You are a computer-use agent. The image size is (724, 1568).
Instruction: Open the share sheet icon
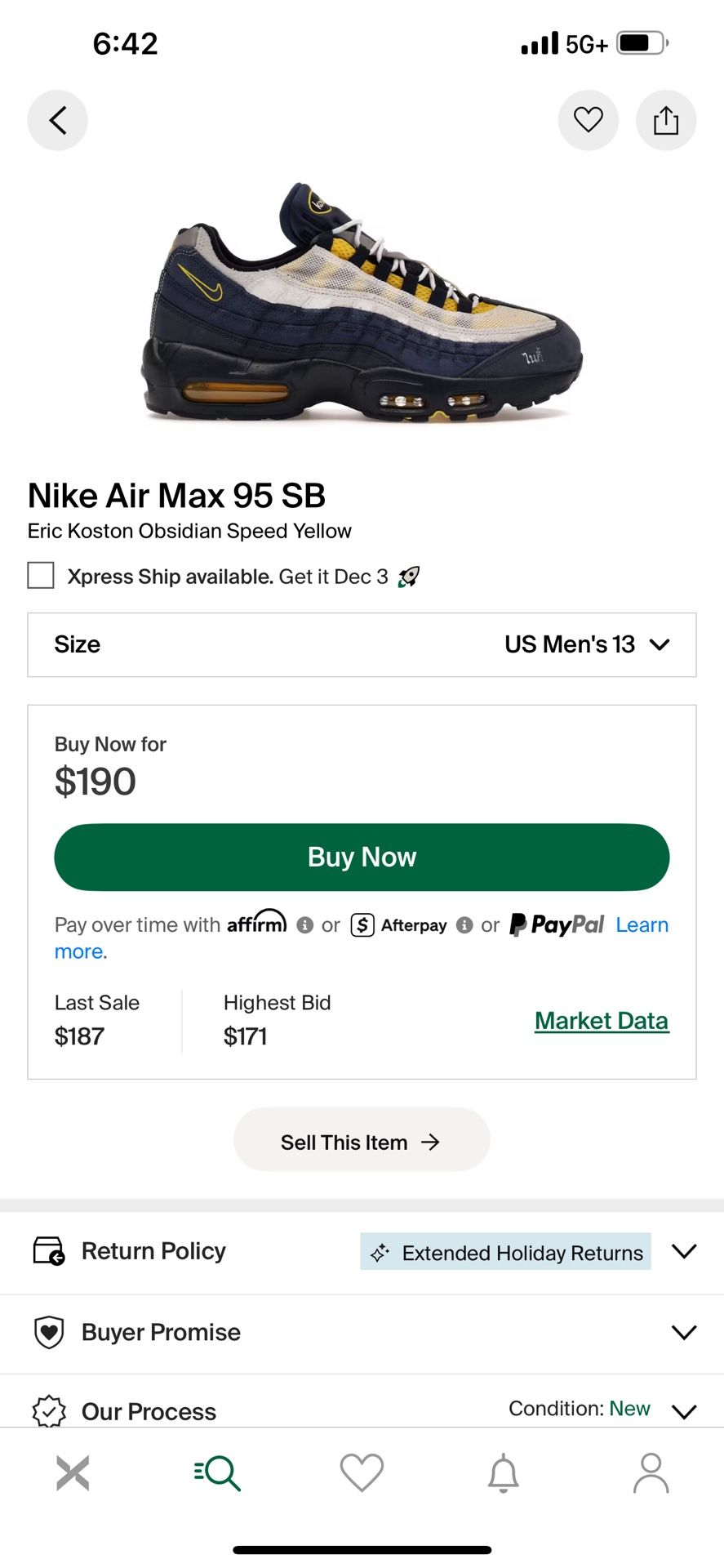coord(666,121)
